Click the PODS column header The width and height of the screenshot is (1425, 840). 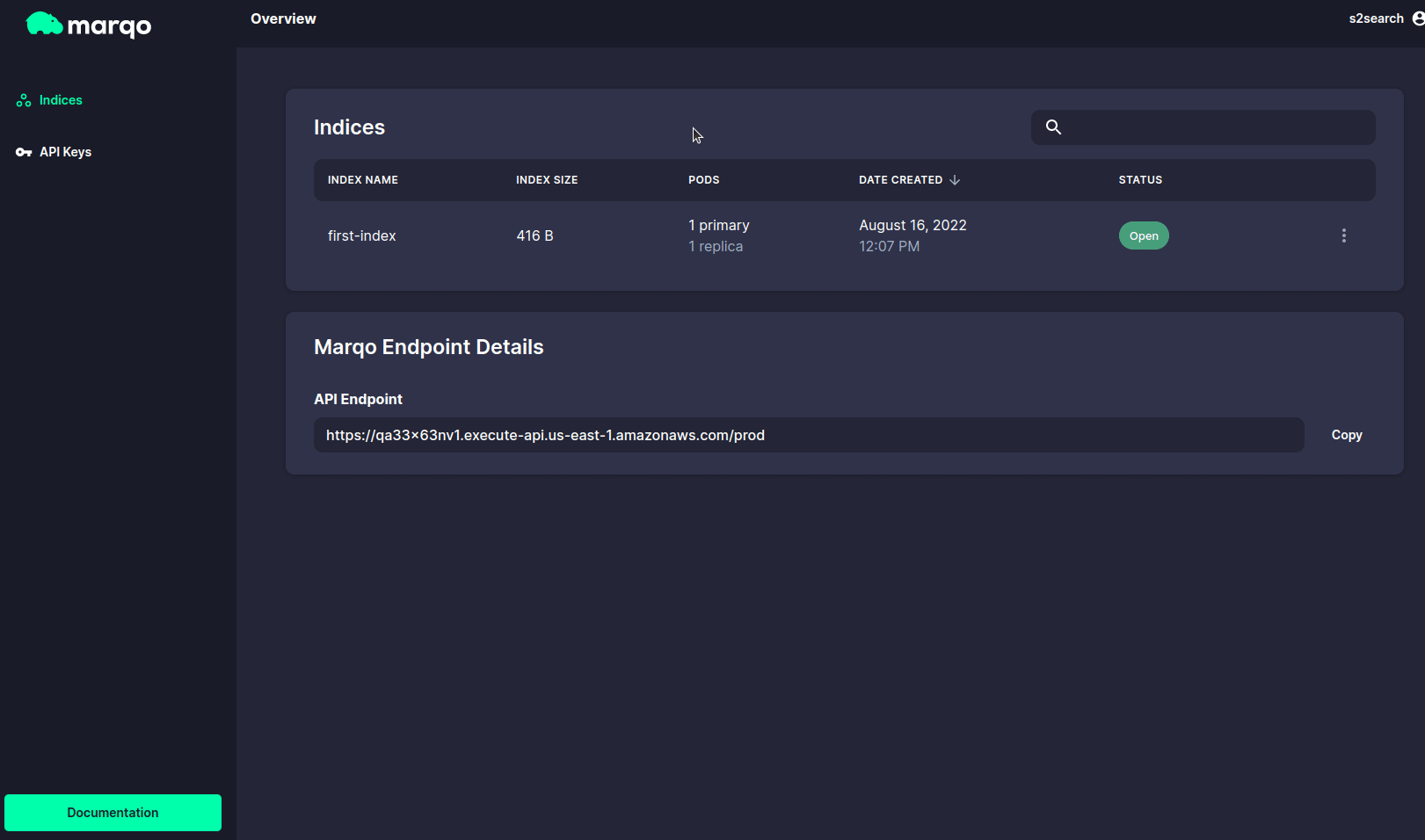[704, 180]
